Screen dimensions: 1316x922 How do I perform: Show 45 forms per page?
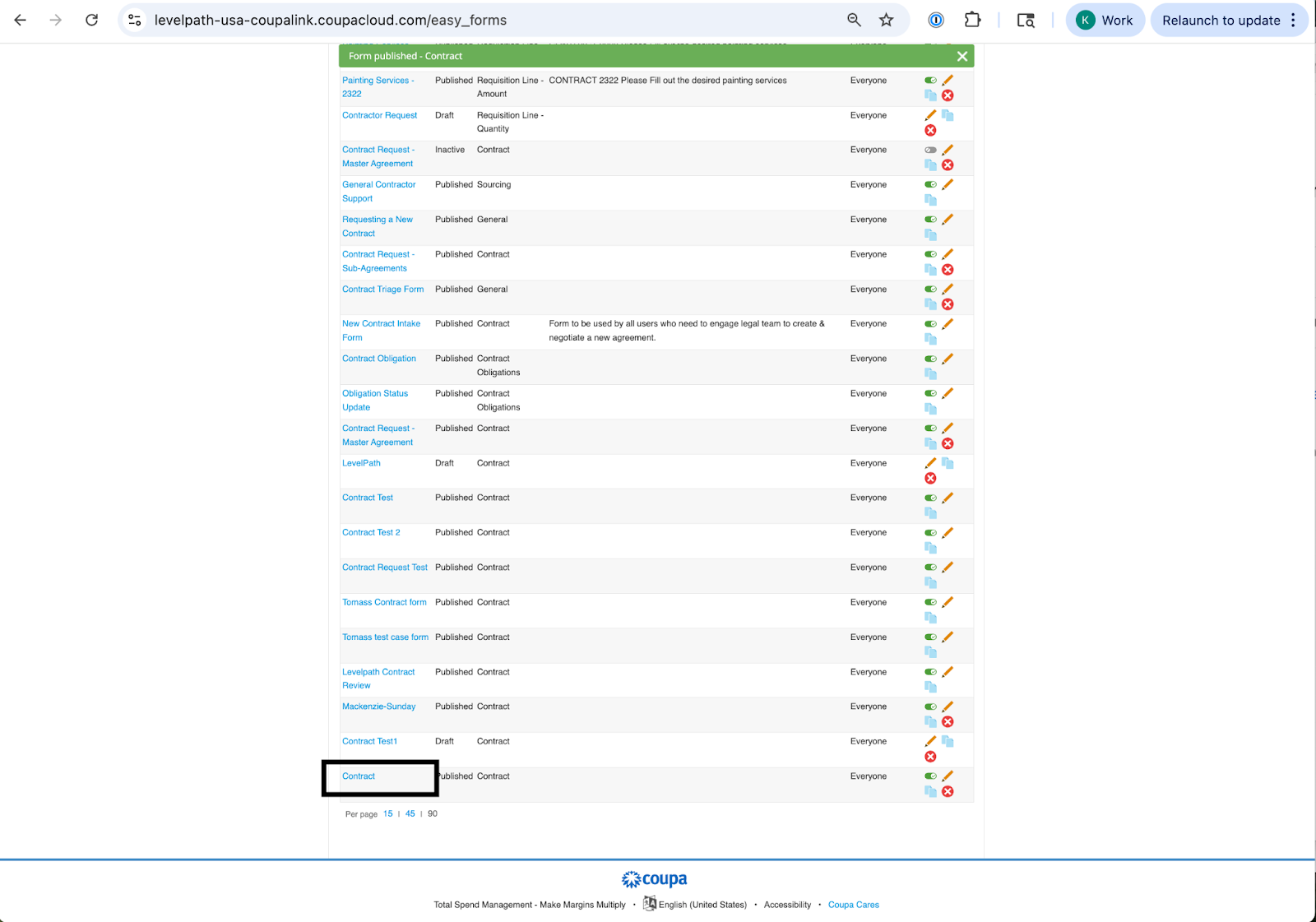click(x=410, y=814)
